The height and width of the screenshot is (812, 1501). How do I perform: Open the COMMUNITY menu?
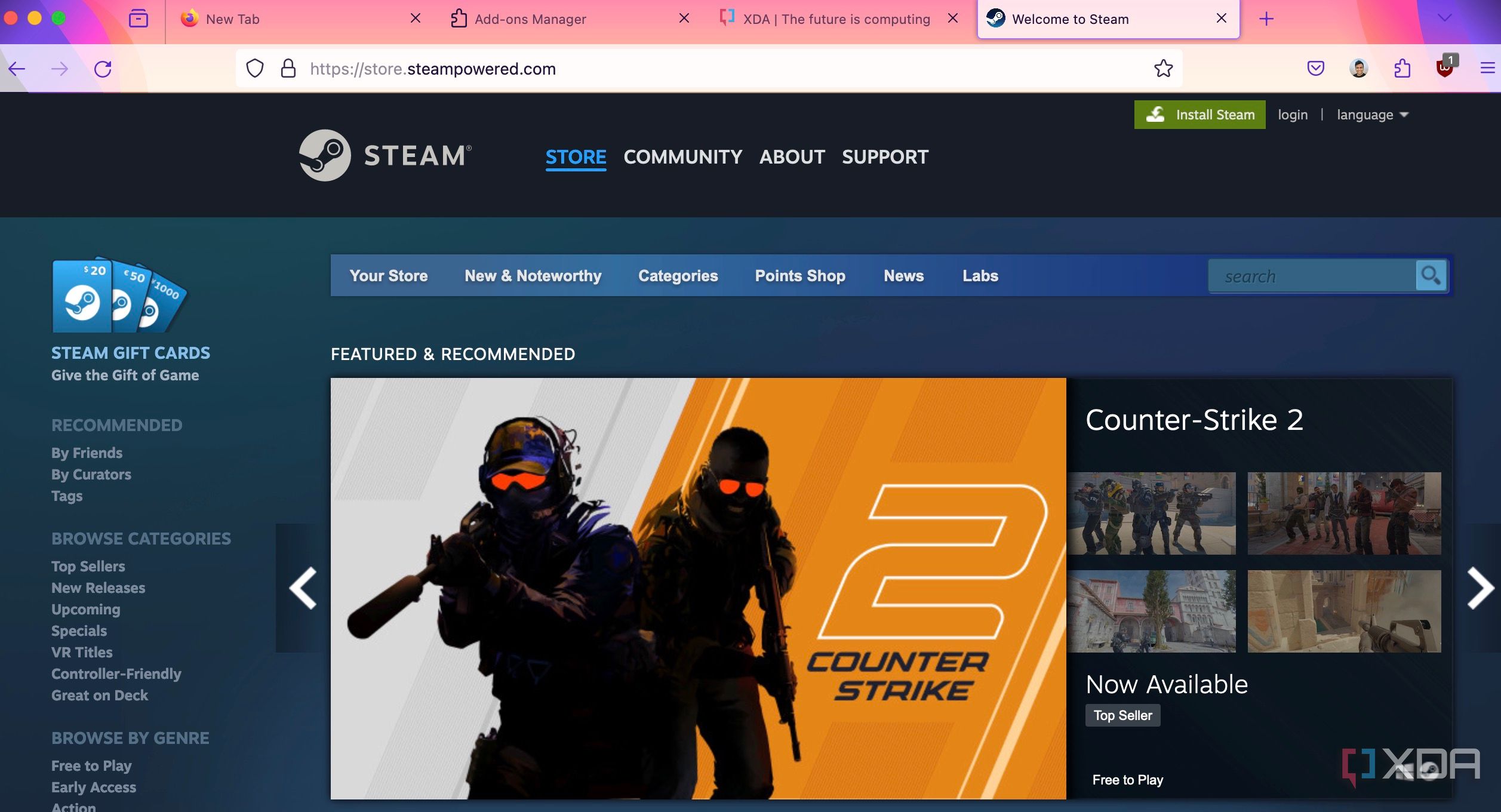click(x=683, y=157)
